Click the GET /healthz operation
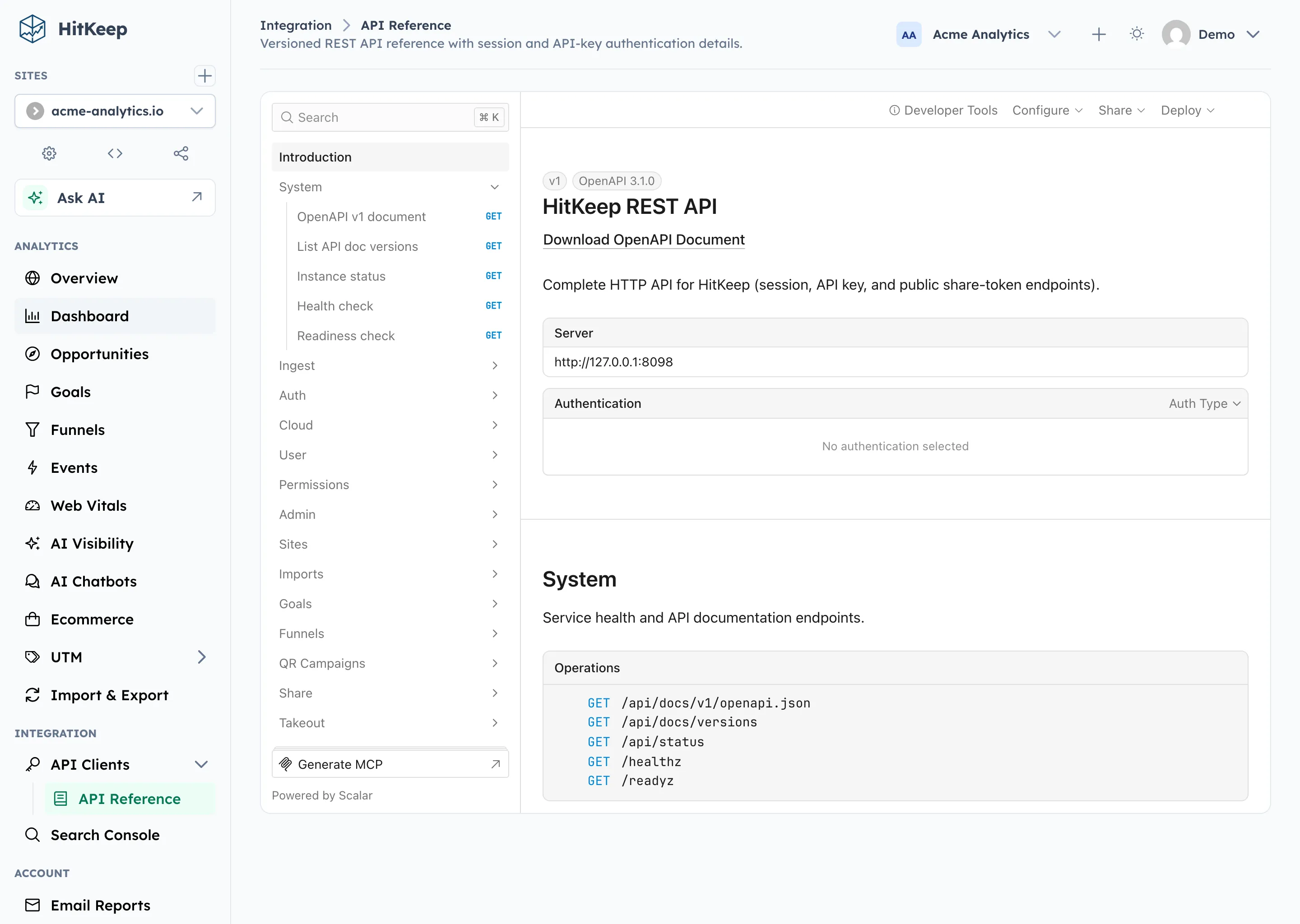1300x924 pixels. point(634,761)
